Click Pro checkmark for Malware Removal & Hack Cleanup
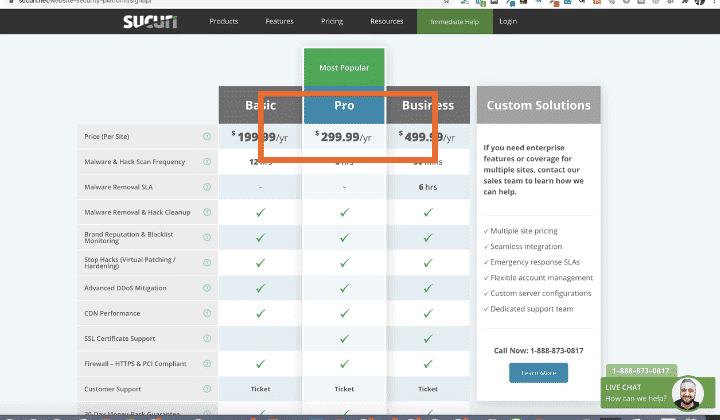The height and width of the screenshot is (420, 720). point(344,212)
